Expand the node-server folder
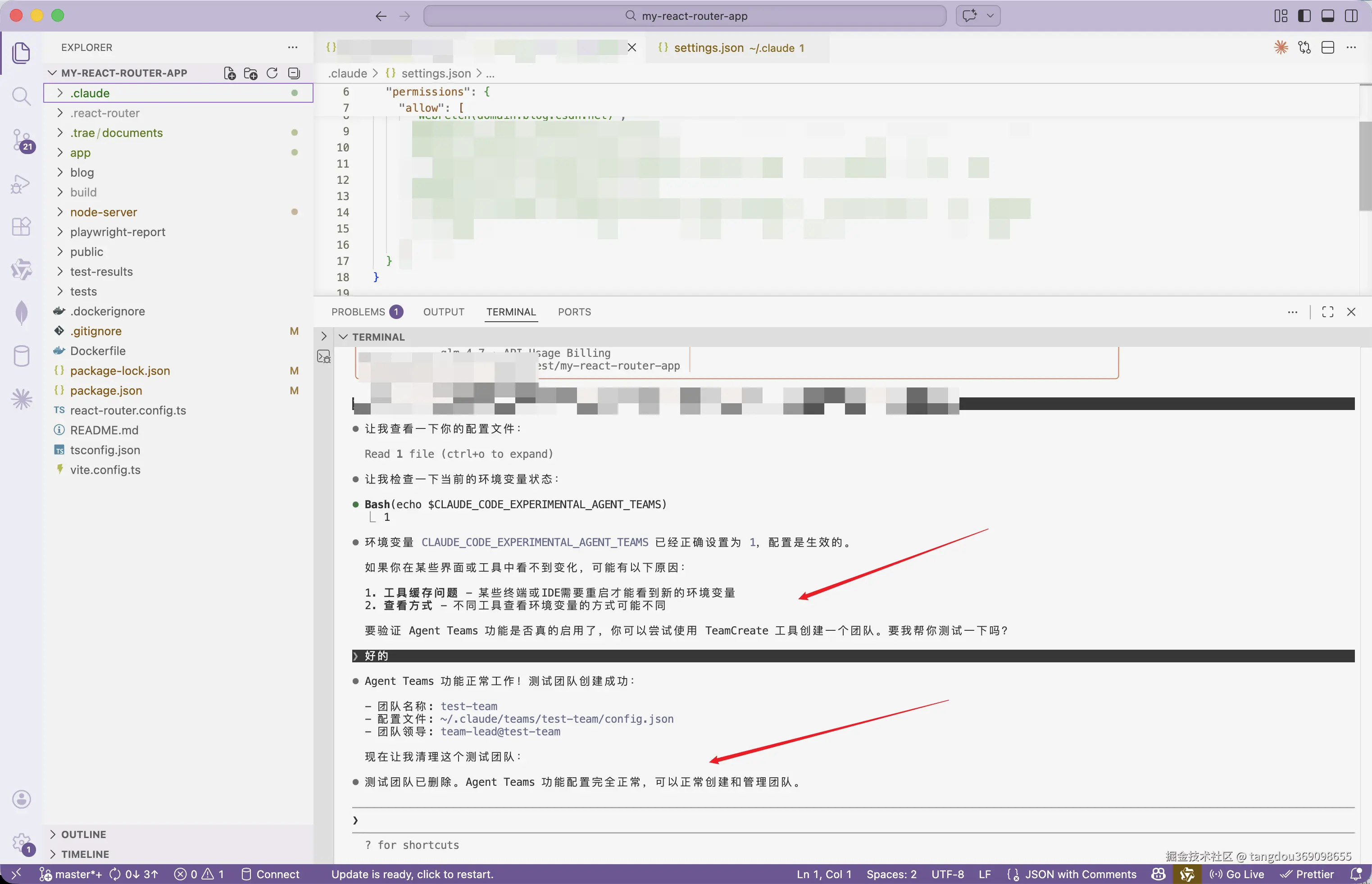 (x=103, y=212)
